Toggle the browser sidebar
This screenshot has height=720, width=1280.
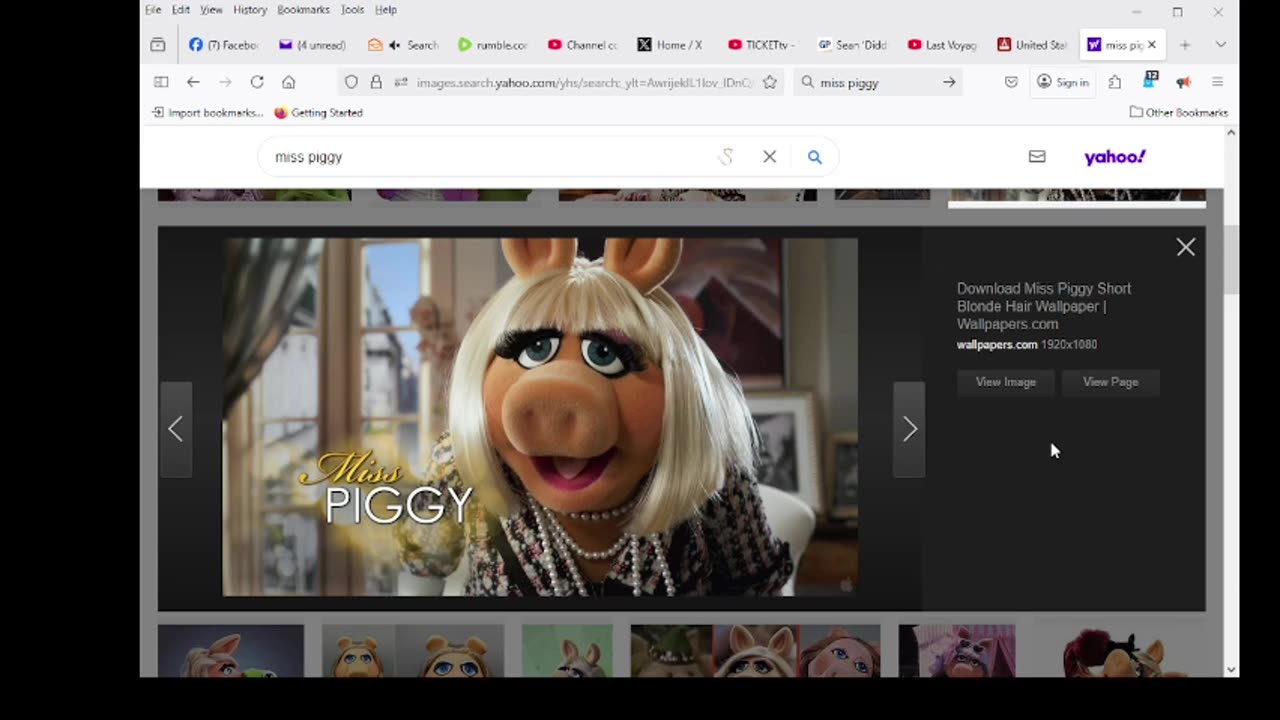pos(161,82)
